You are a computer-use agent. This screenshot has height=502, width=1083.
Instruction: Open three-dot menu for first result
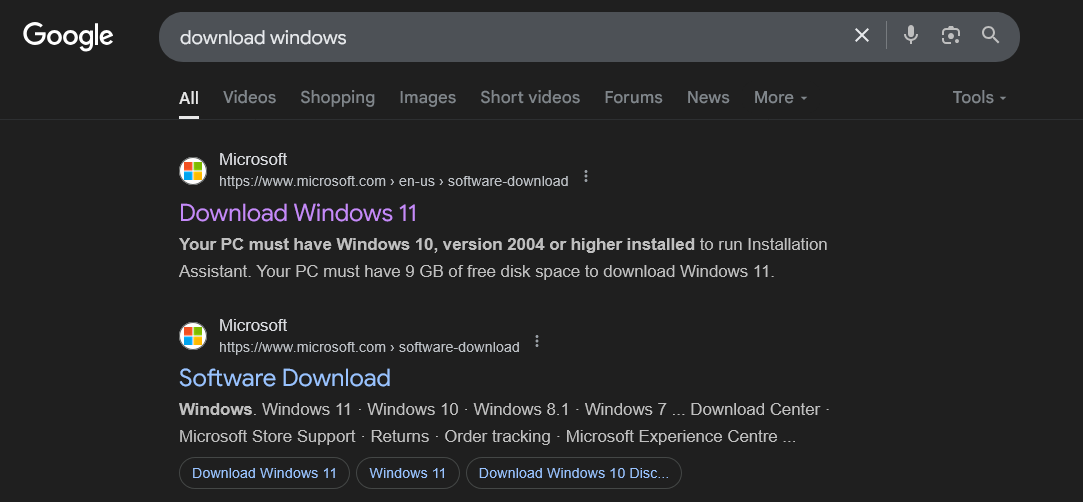click(586, 177)
